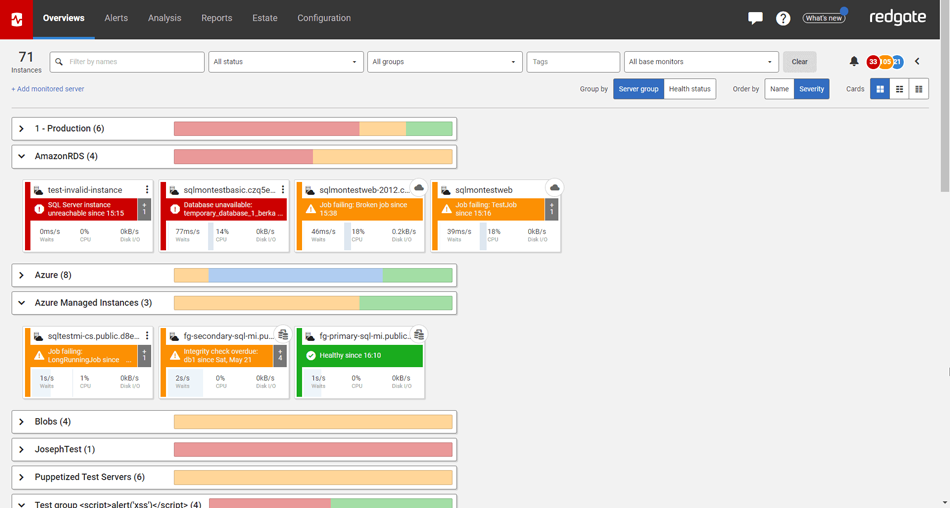Expand the Azure (8) group

pos(21,275)
